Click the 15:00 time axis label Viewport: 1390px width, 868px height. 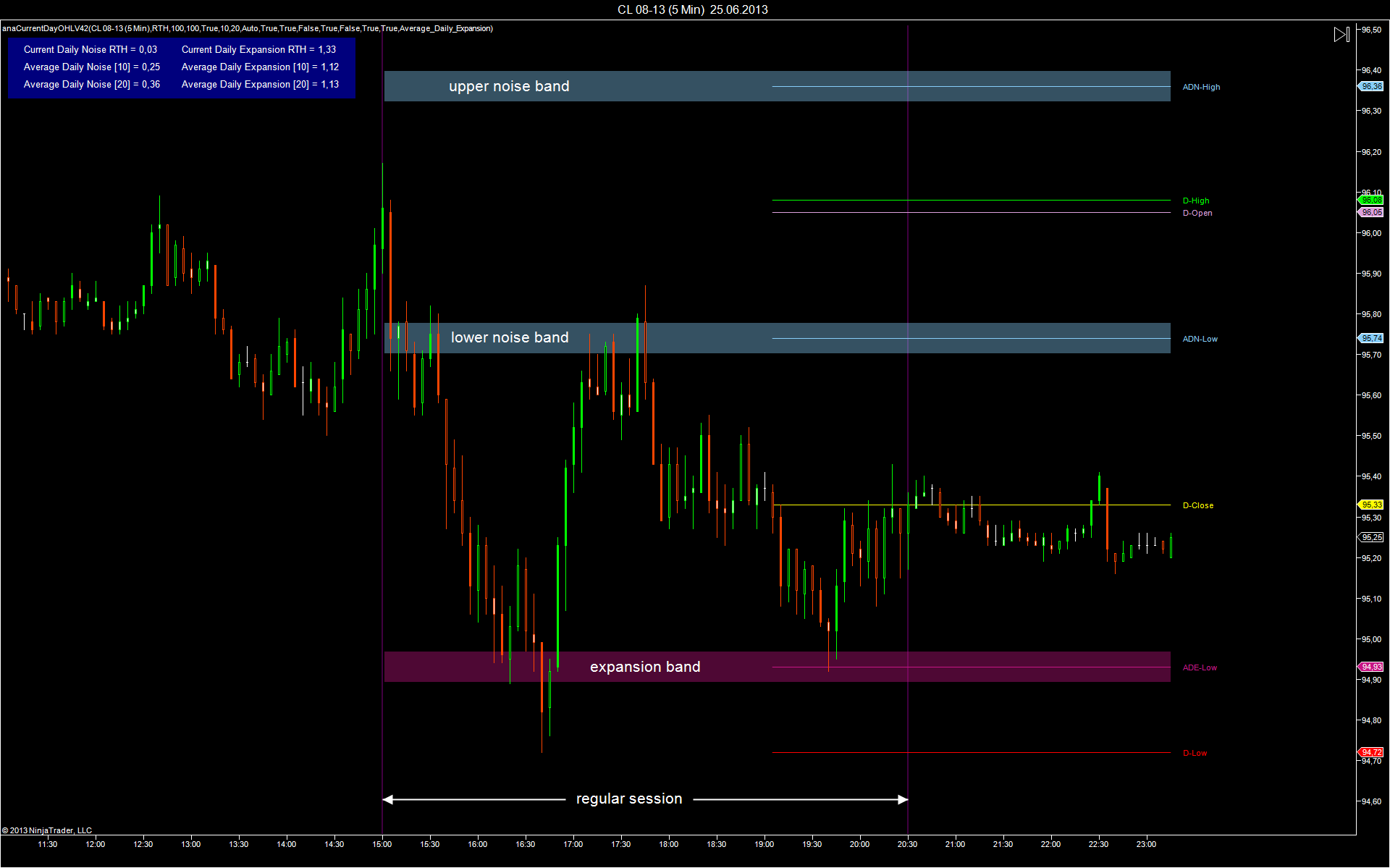[x=382, y=844]
